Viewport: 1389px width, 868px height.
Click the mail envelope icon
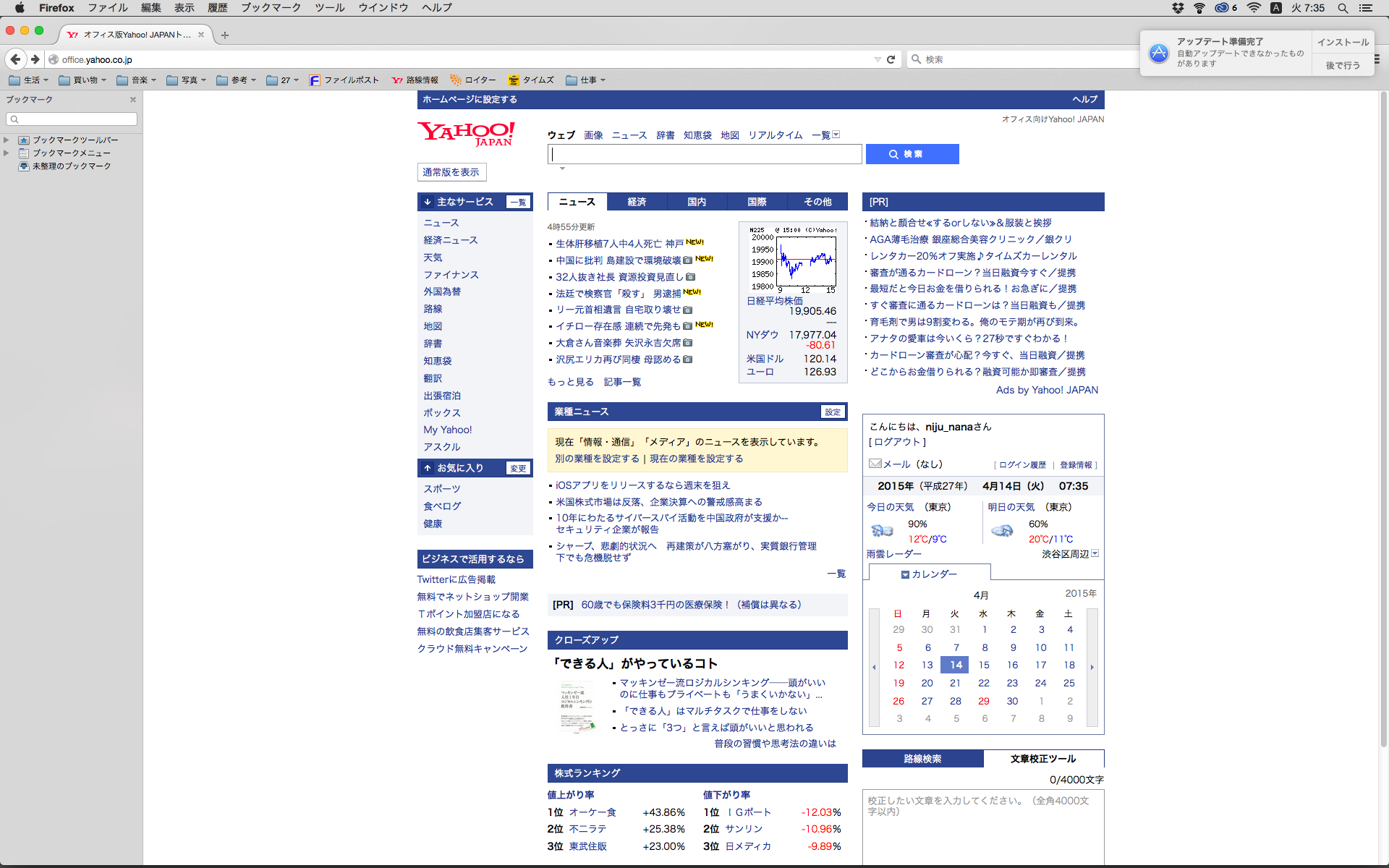click(875, 464)
